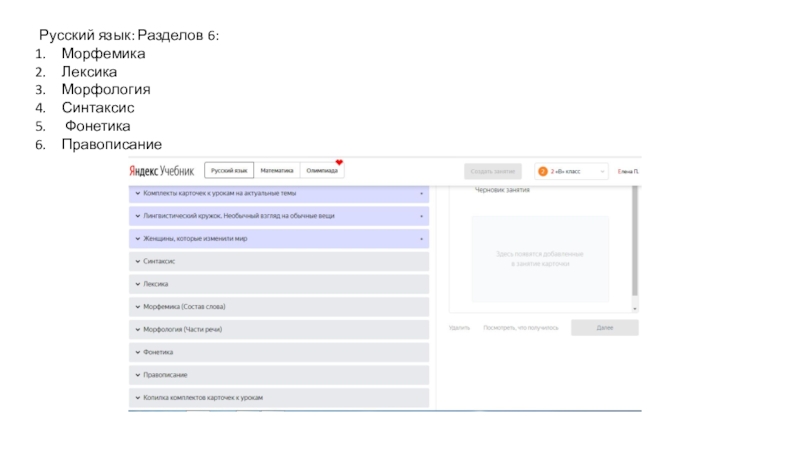Expand the Лингвистический кружок section
The width and height of the screenshot is (800, 450).
pos(280,216)
